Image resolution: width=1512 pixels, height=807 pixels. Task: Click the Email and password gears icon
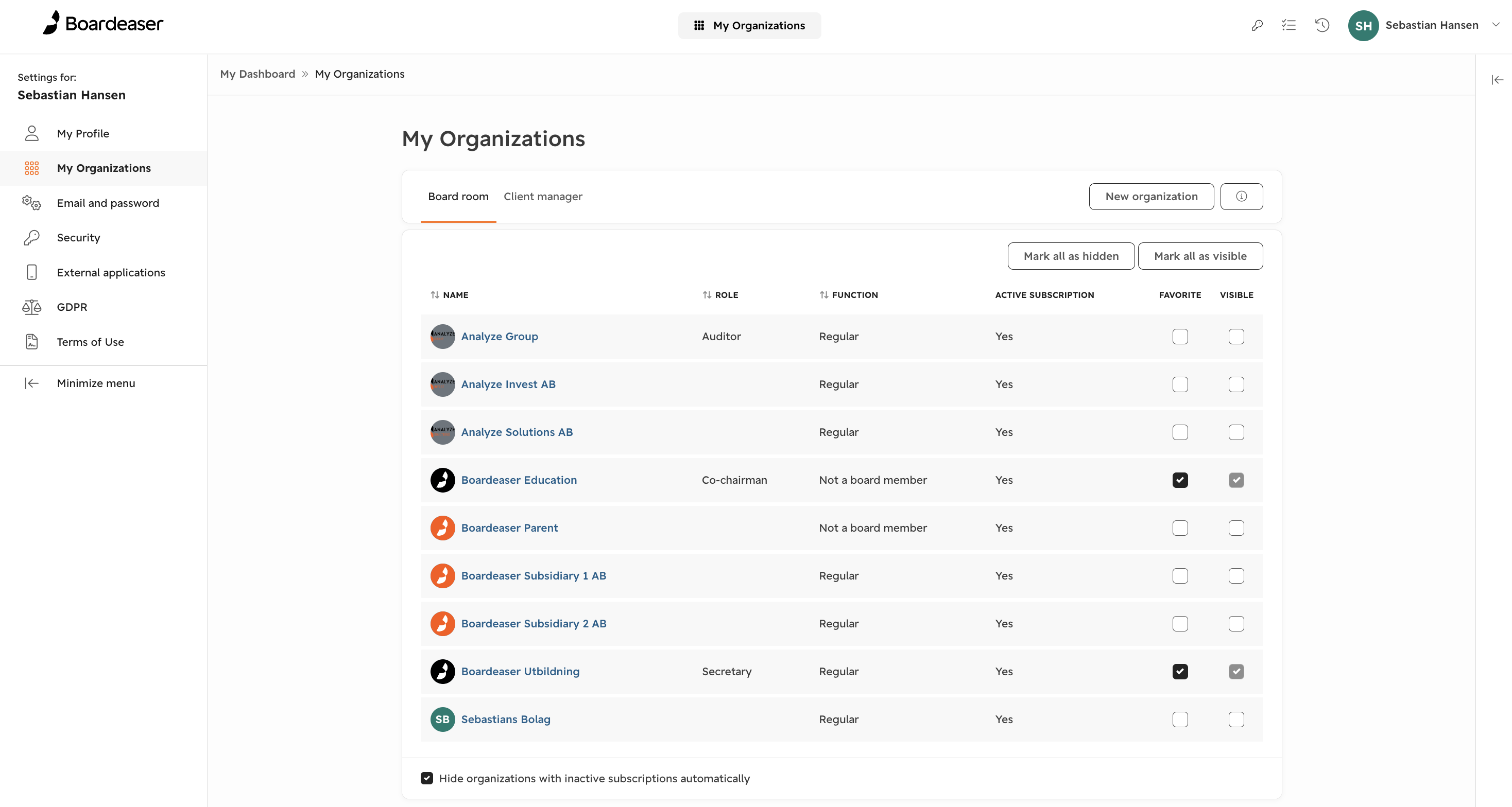[x=32, y=203]
